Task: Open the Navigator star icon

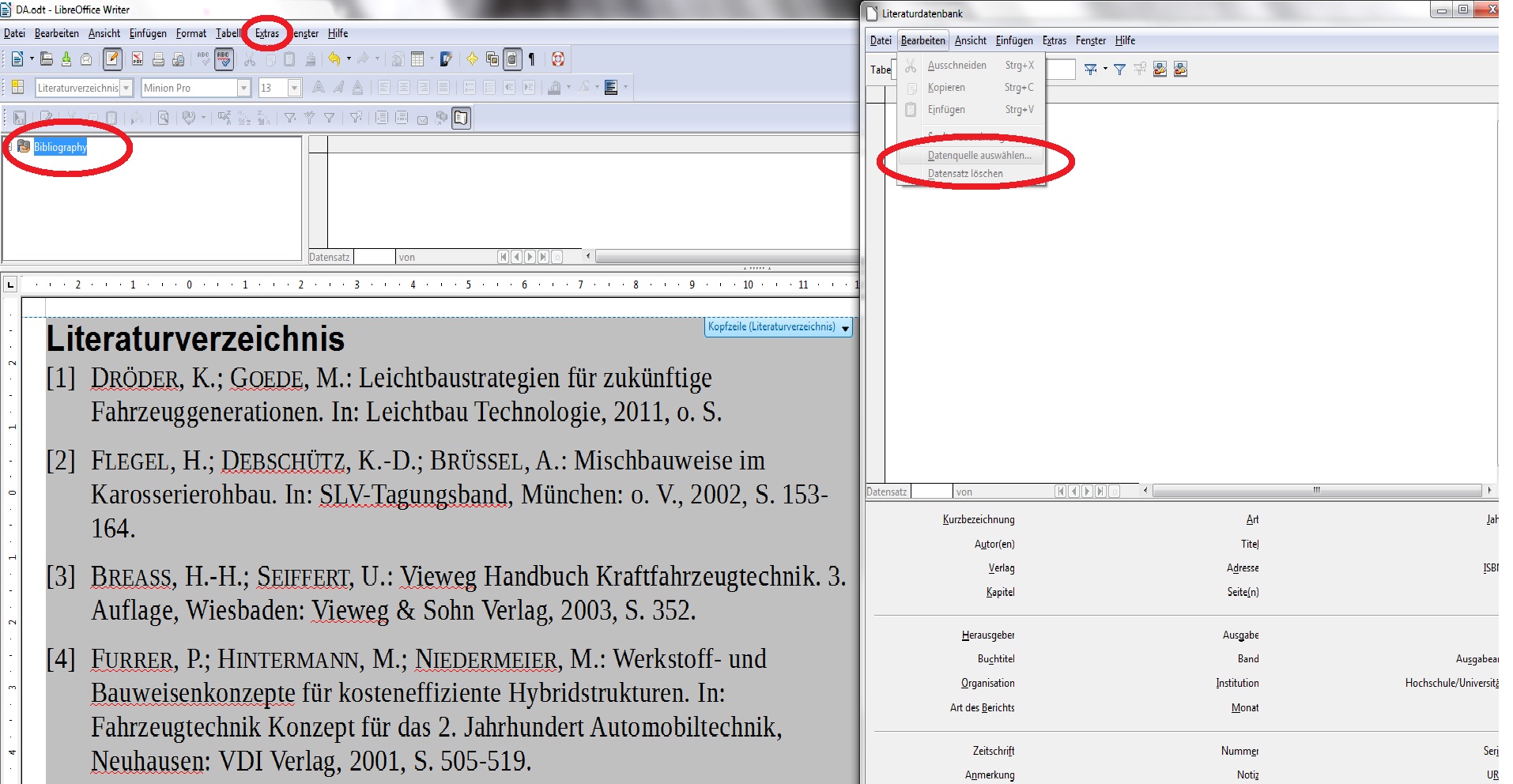Action: click(472, 59)
